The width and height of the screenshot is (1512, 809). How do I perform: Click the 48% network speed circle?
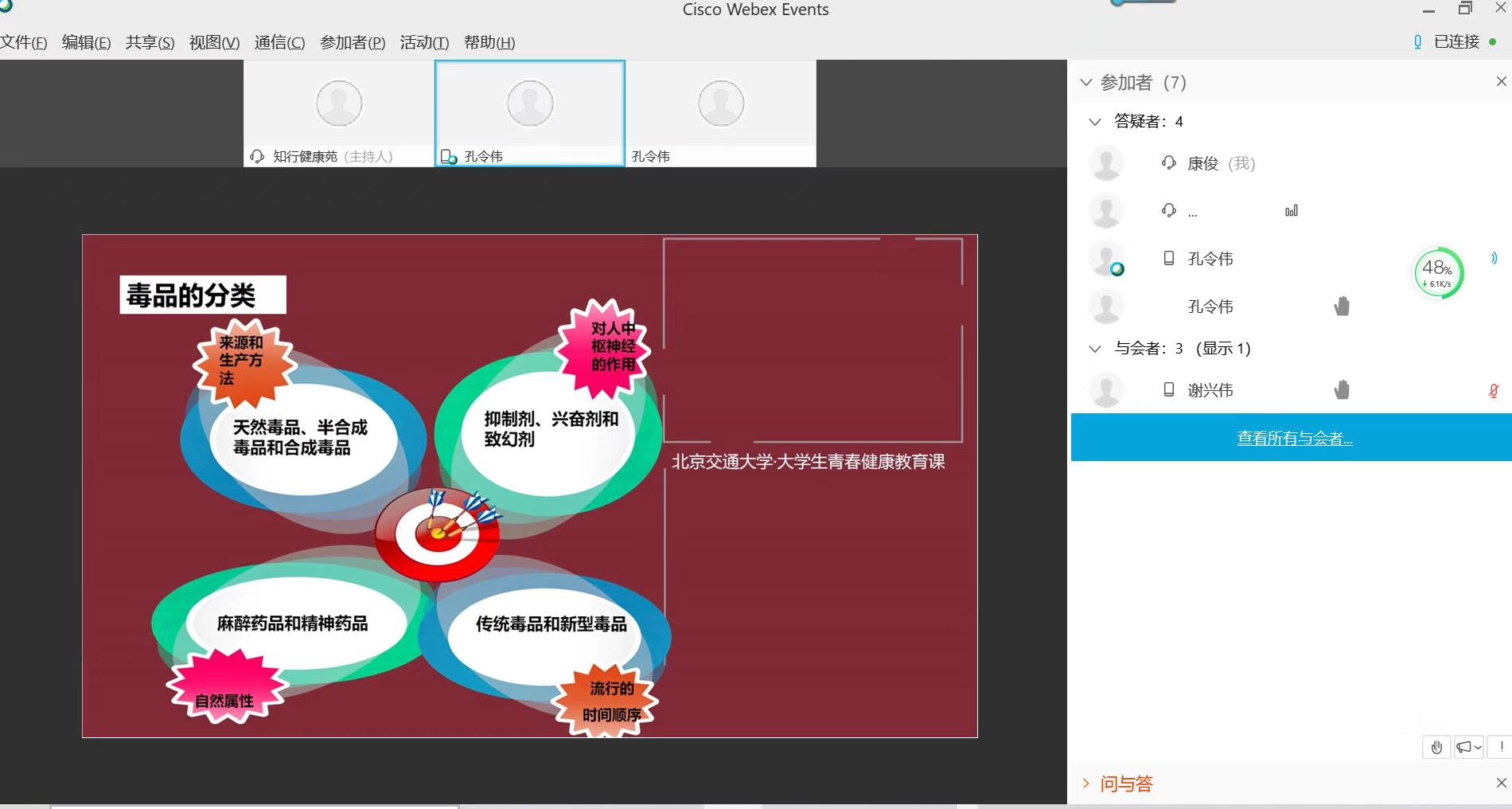[x=1437, y=273]
